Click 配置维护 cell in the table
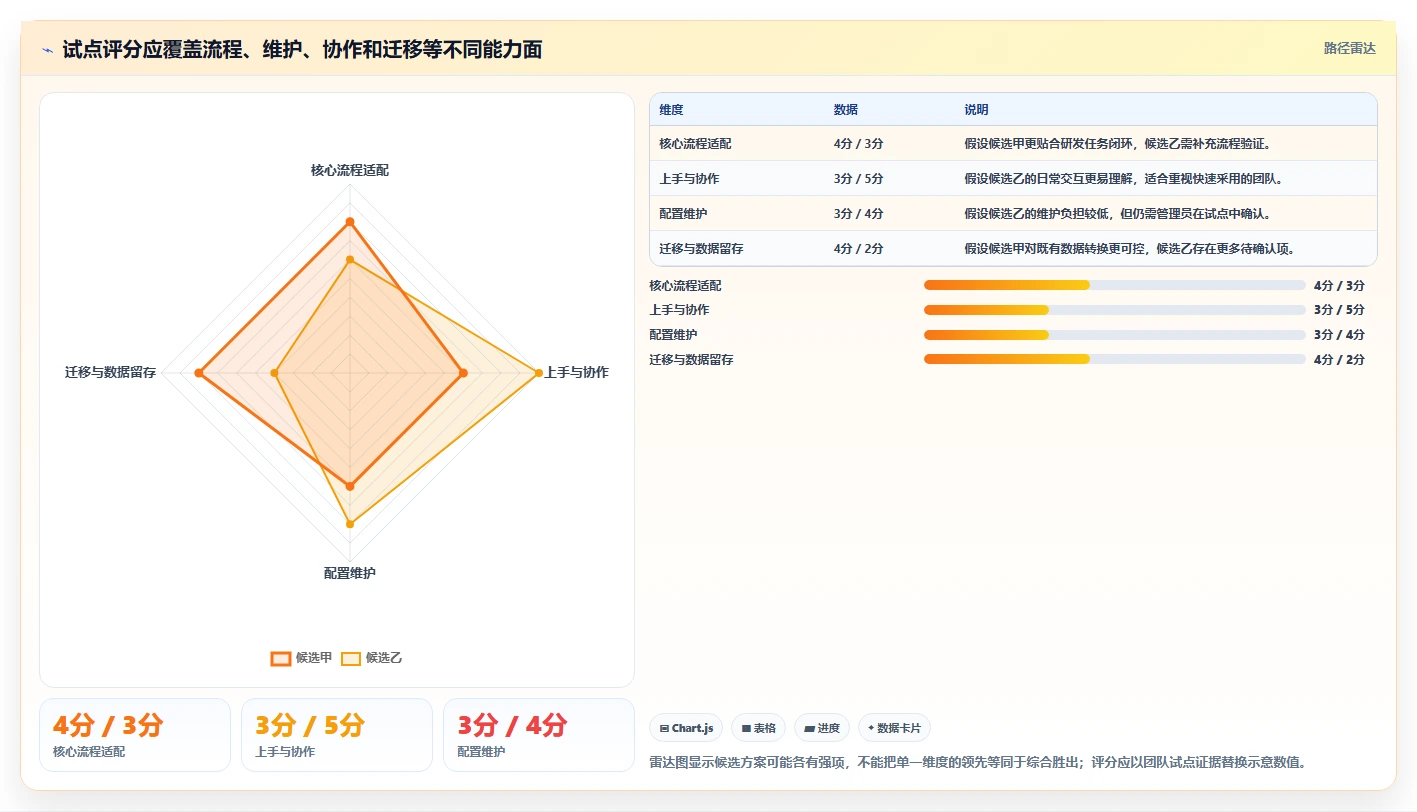 pos(683,214)
